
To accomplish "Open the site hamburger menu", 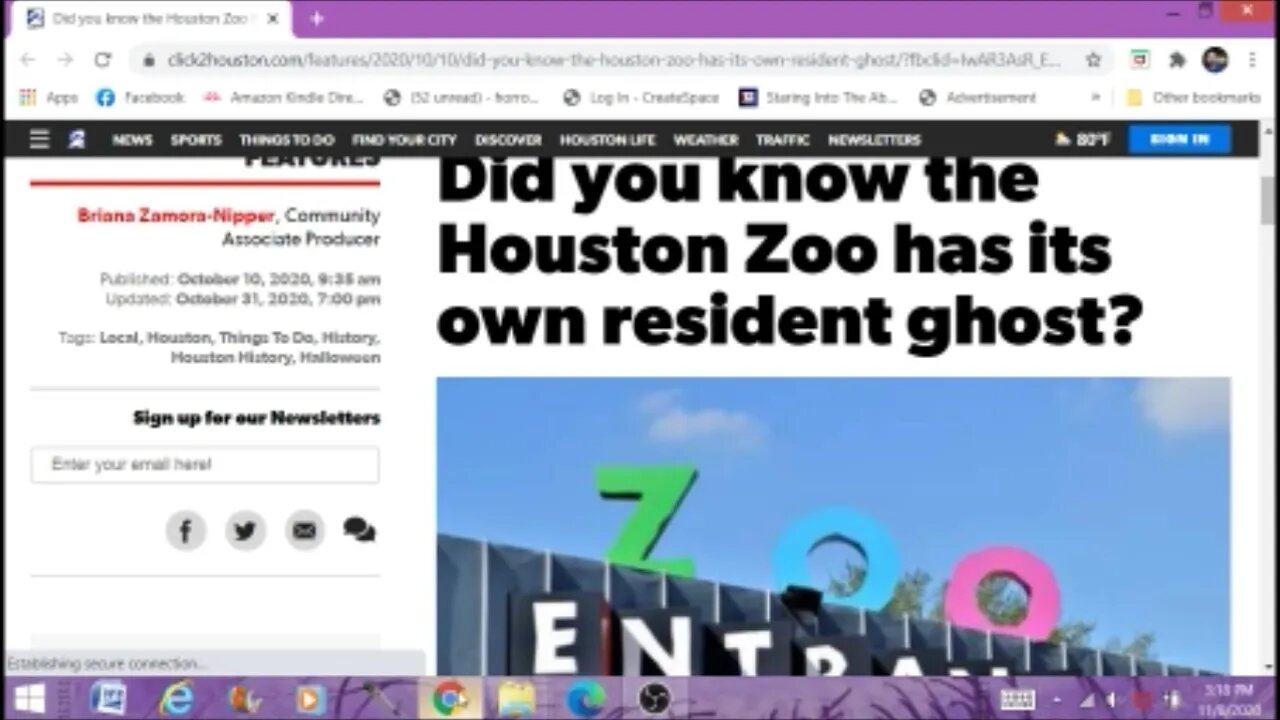I will (39, 139).
